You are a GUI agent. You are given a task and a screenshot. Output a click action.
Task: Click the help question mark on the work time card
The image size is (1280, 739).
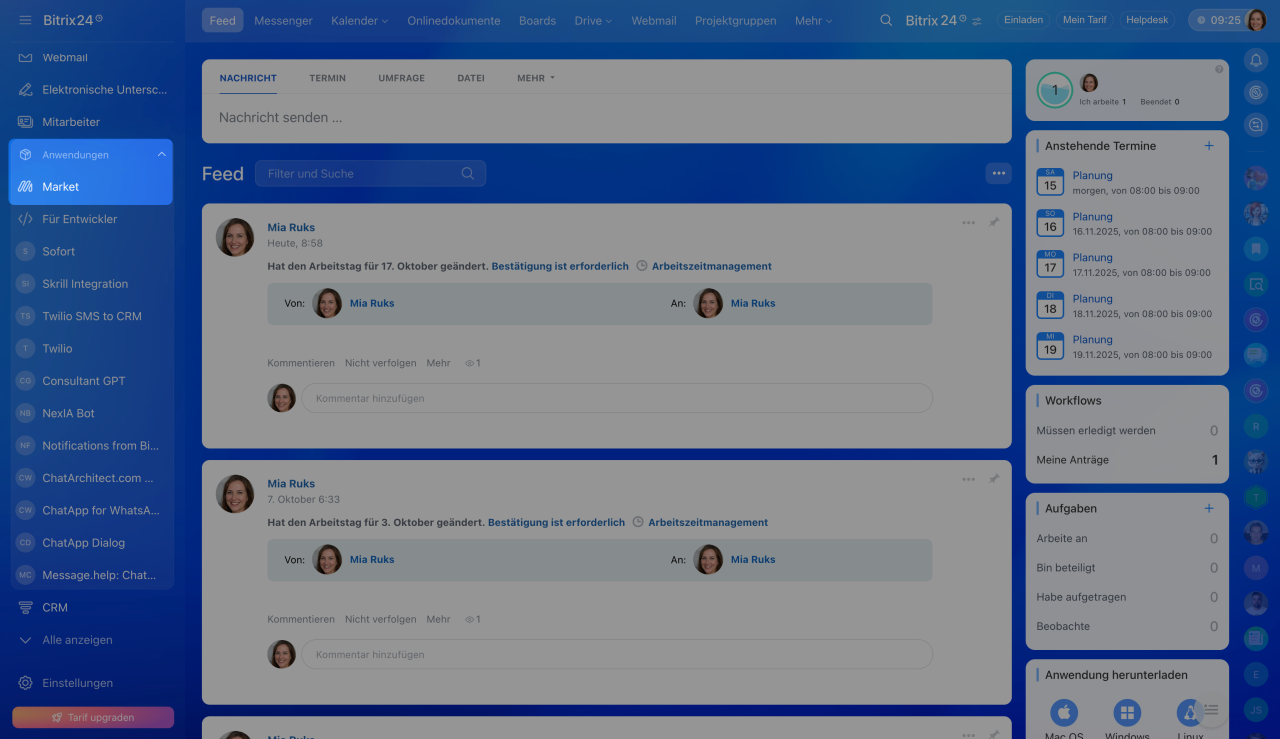tap(1219, 69)
